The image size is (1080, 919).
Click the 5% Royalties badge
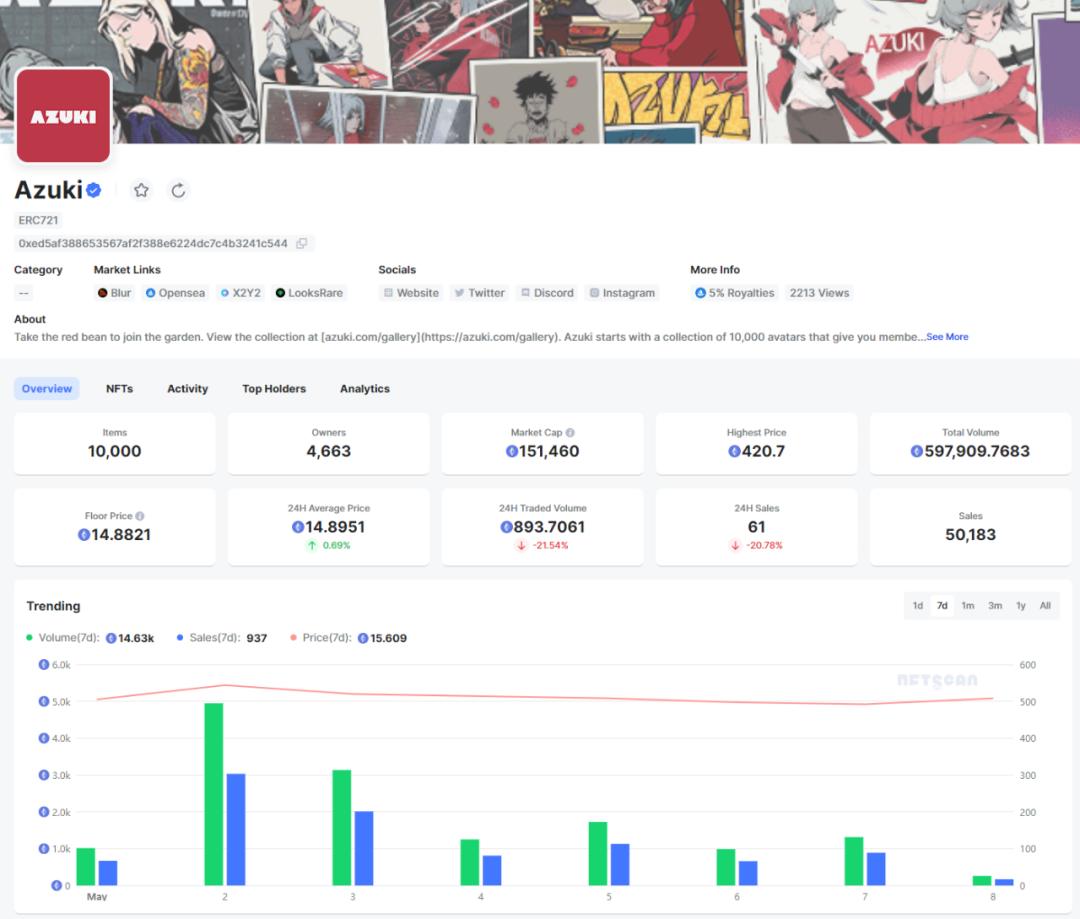[735, 293]
